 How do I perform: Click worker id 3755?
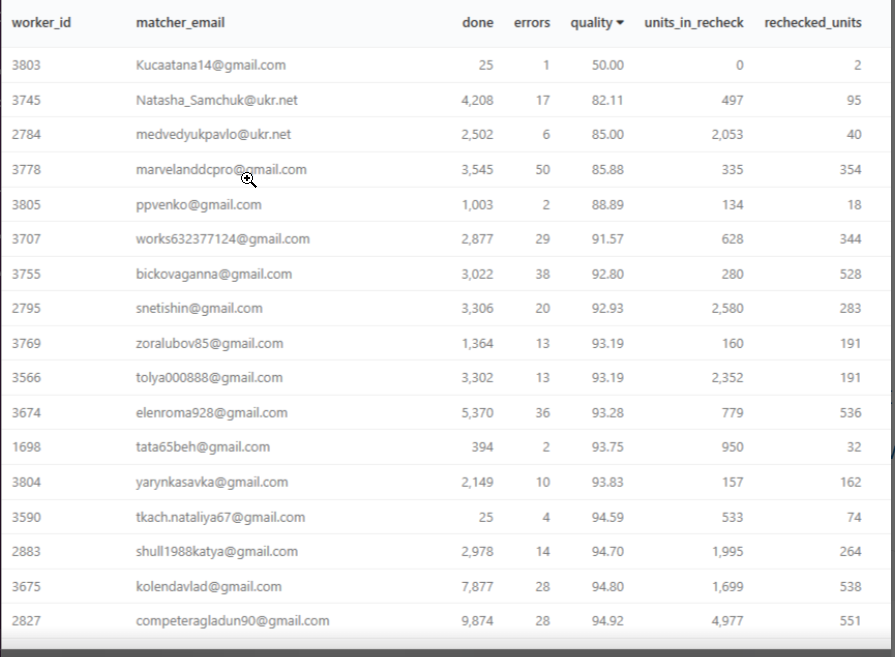click(x=26, y=274)
